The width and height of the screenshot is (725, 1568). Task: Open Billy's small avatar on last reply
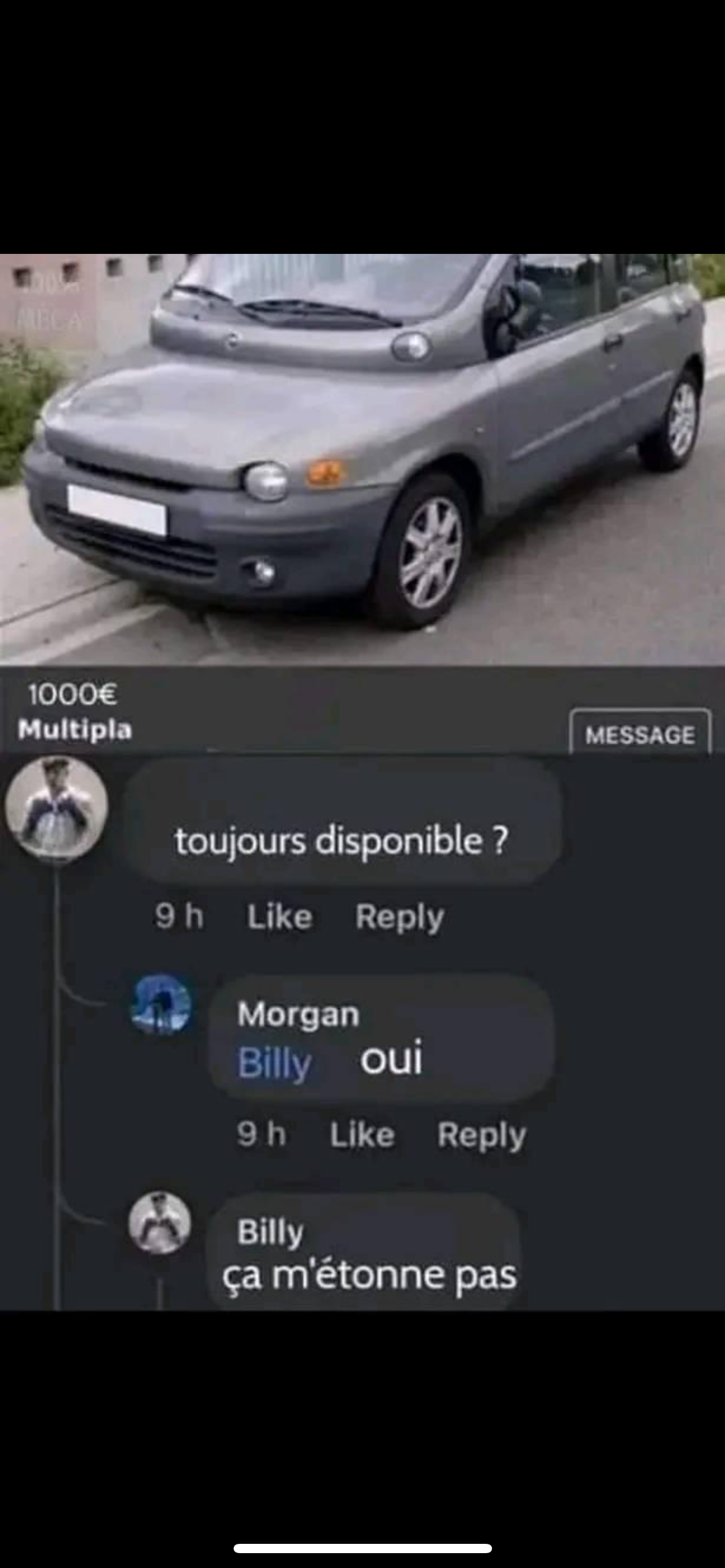[160, 1223]
